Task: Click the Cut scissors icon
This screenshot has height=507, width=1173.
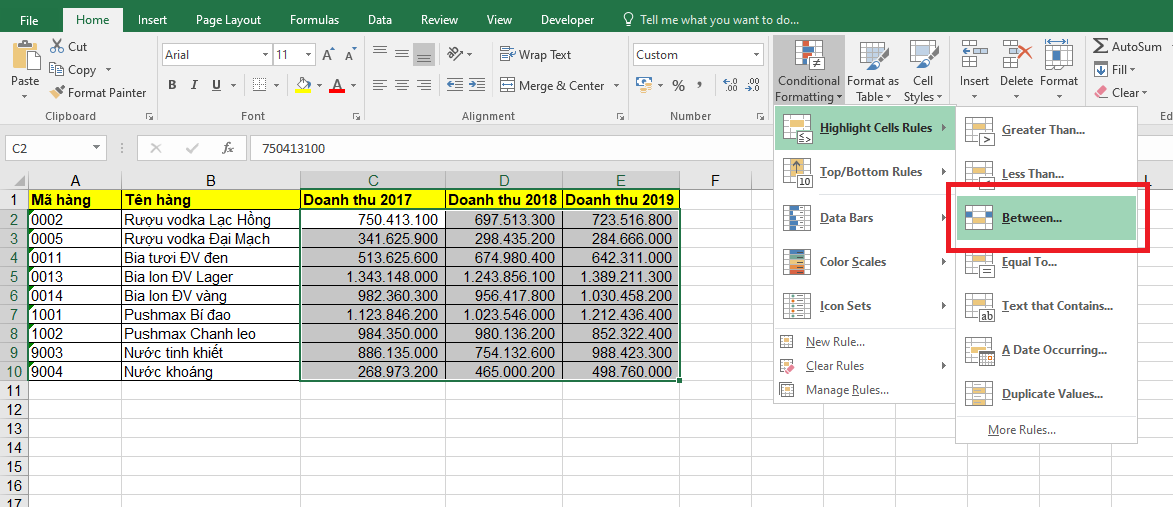Action: pyautogui.click(x=56, y=47)
